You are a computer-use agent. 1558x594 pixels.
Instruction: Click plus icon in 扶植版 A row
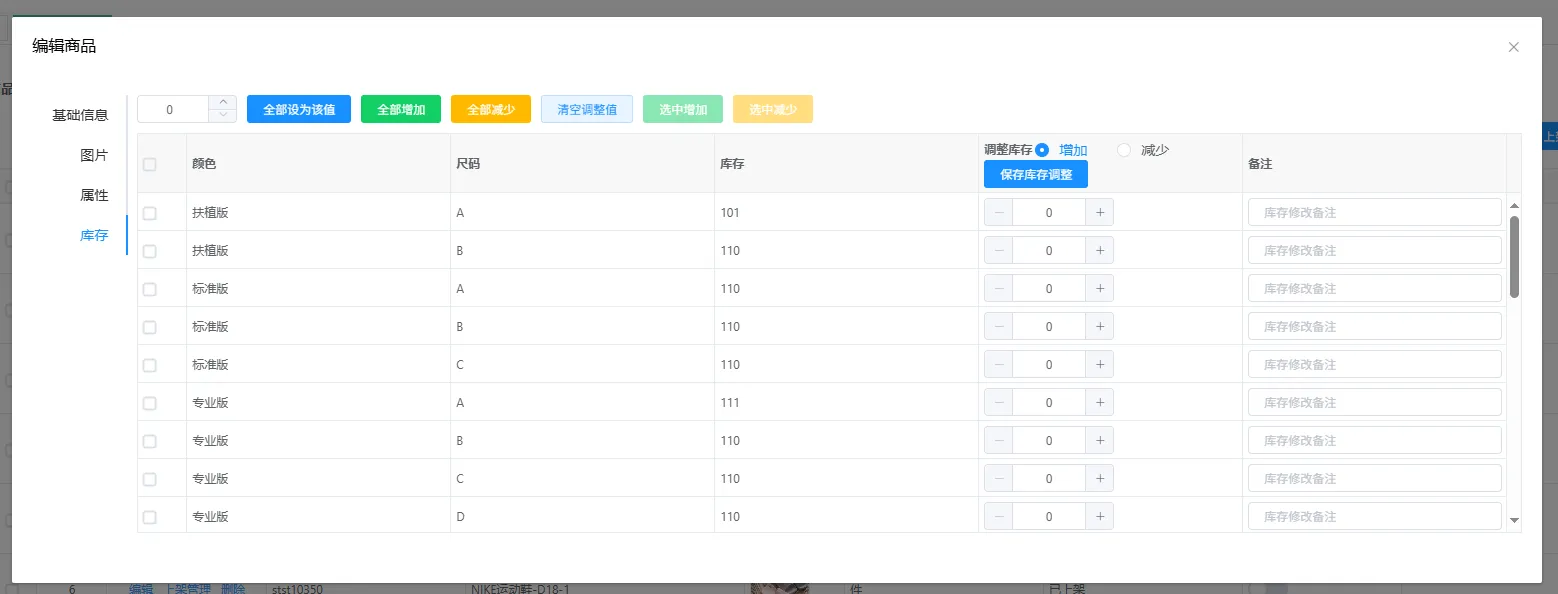point(1099,213)
